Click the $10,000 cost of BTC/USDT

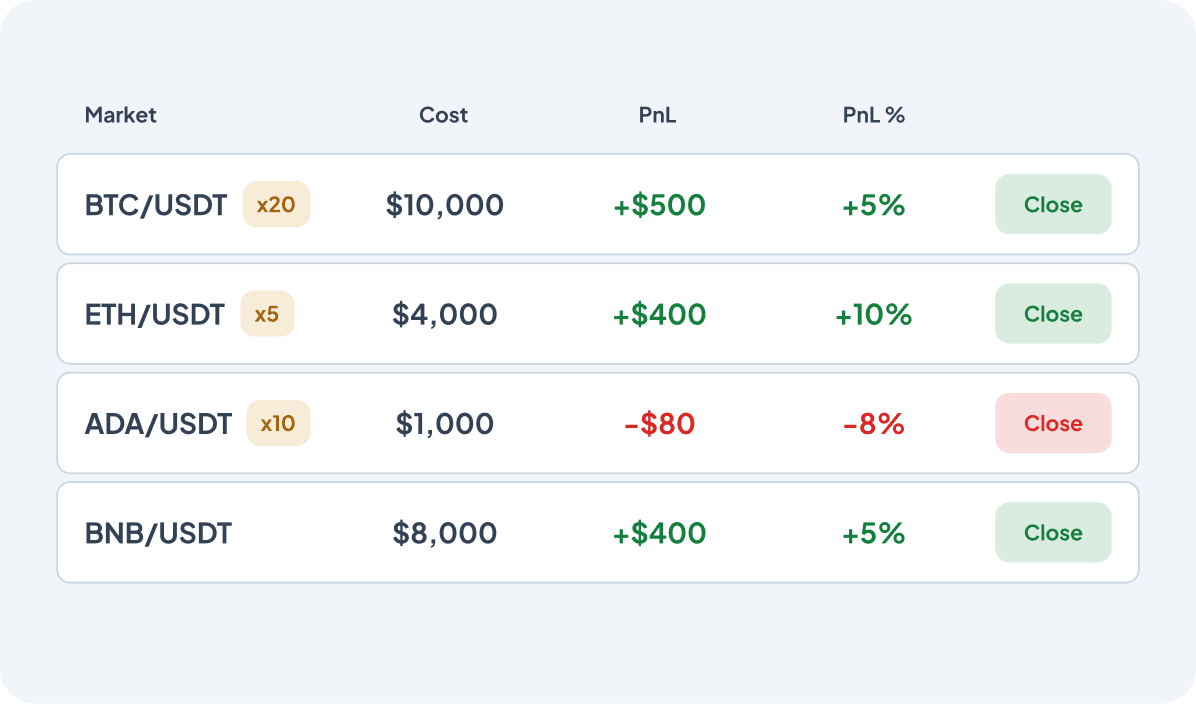click(444, 204)
